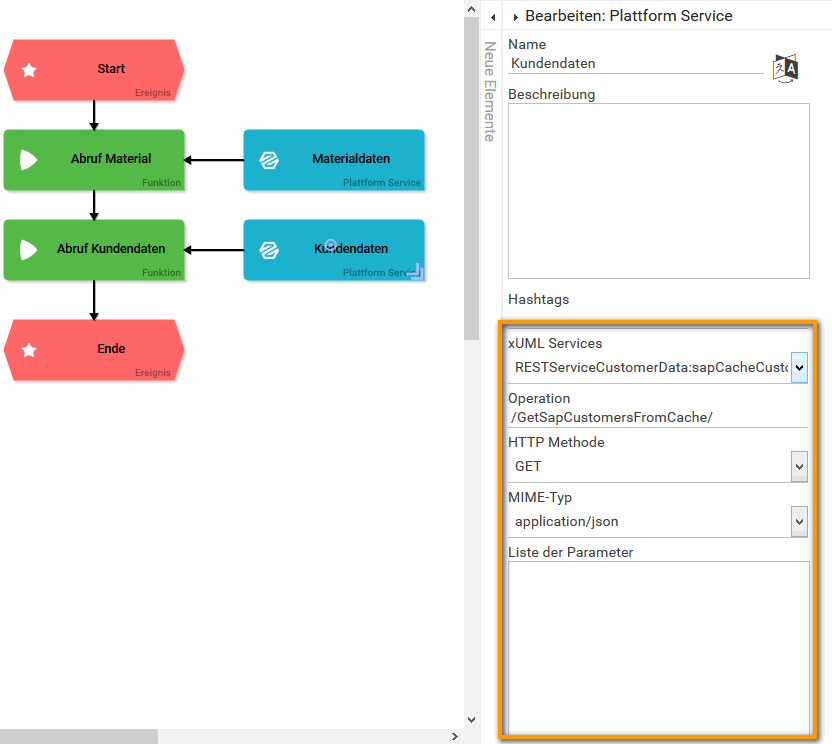Select the Start element in the diagram
The height and width of the screenshot is (744, 832).
pyautogui.click(x=110, y=70)
